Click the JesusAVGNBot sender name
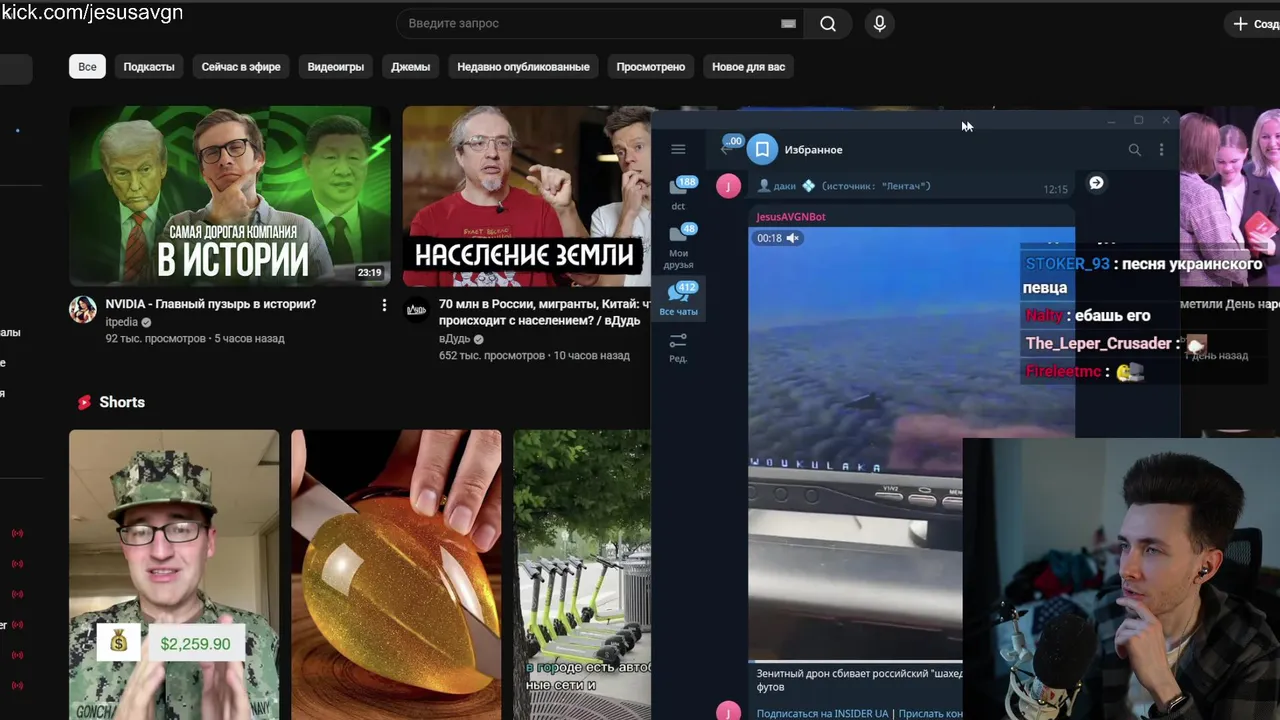This screenshot has width=1280, height=720. (x=791, y=217)
